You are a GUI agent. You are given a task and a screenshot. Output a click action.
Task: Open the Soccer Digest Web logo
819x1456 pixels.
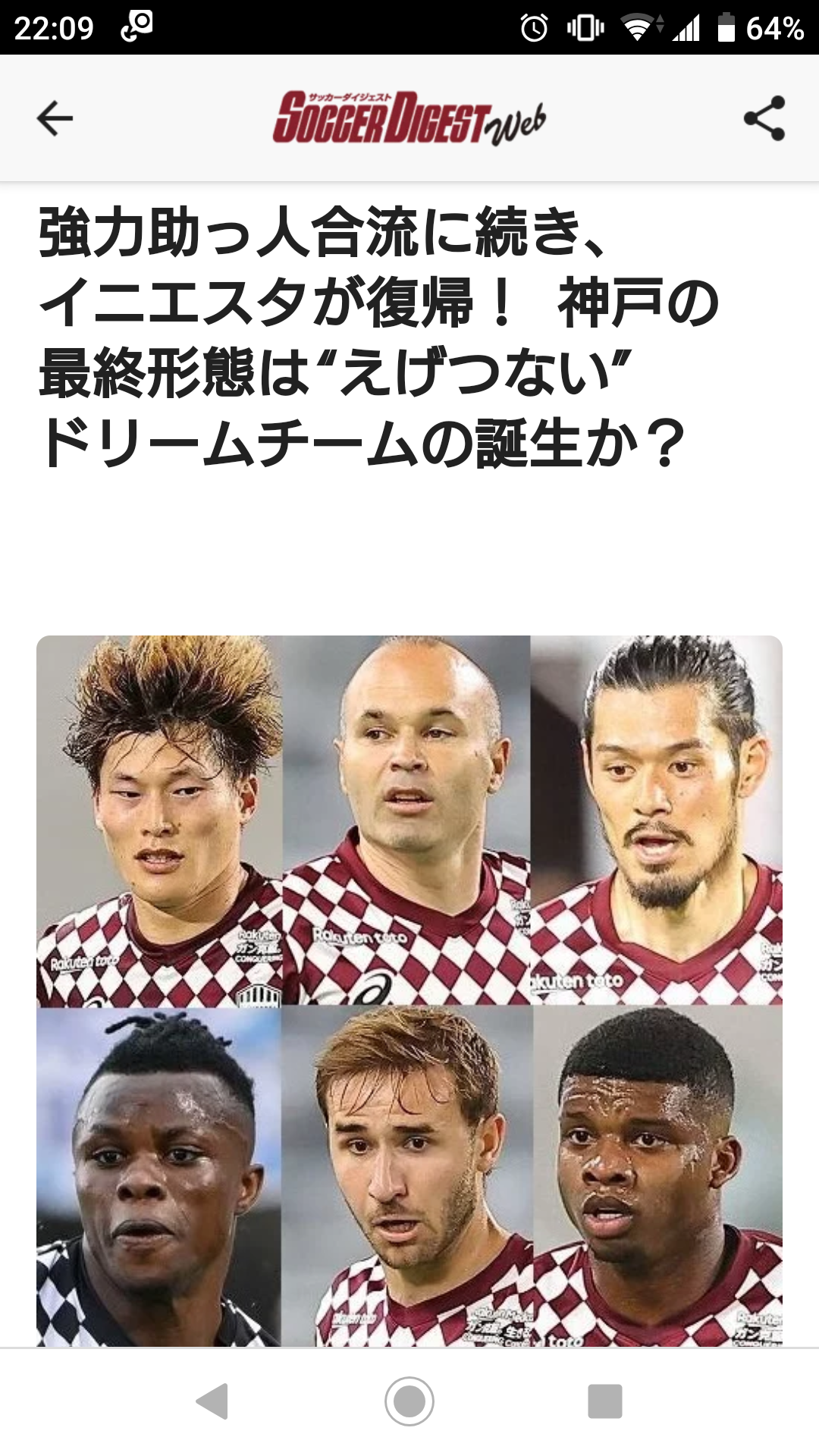[409, 118]
